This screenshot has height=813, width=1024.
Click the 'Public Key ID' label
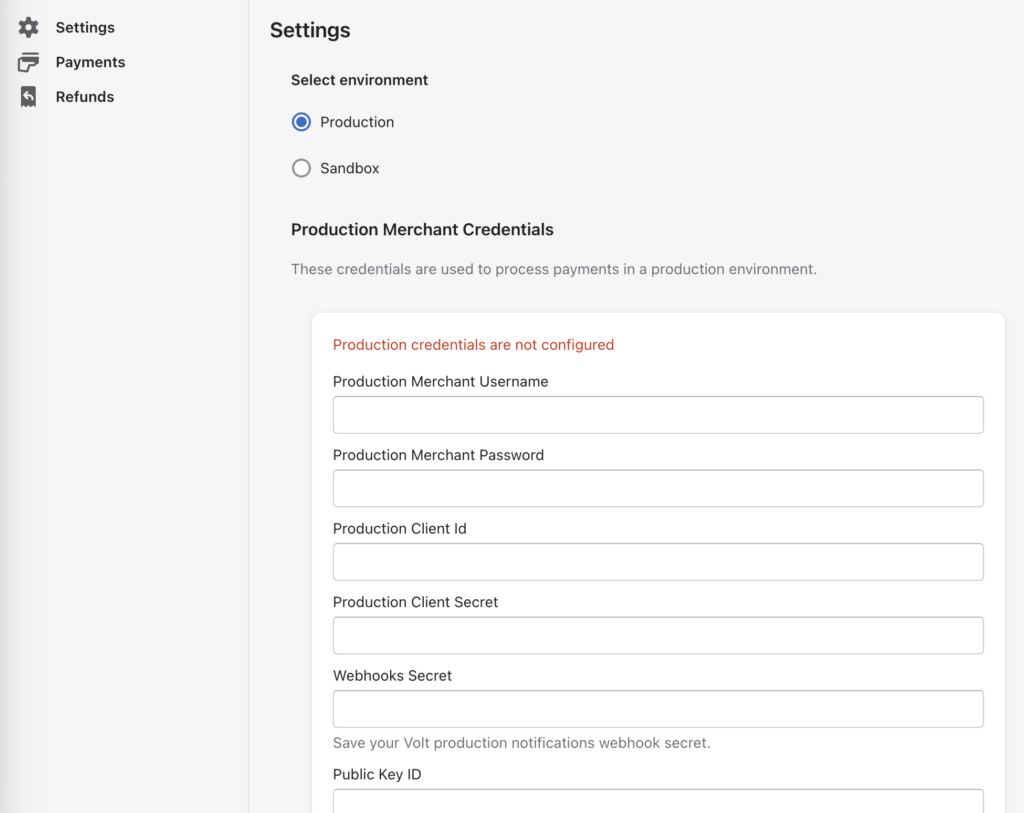point(377,774)
